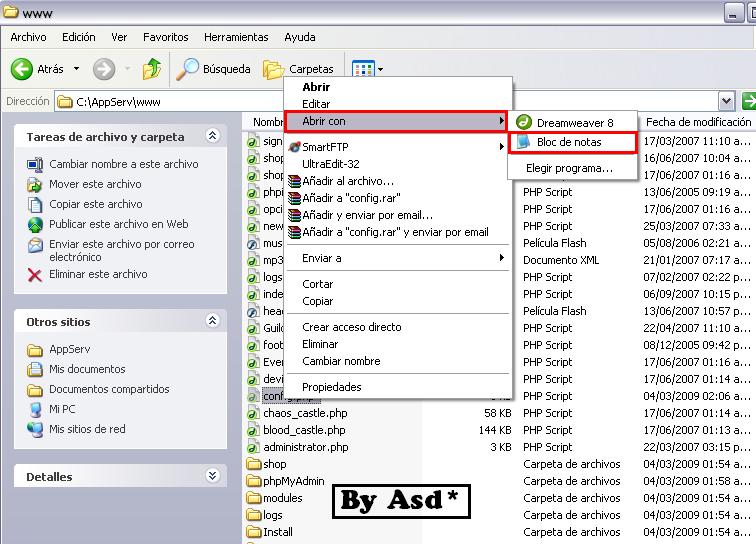756x544 pixels.
Task: Click WinRAR icon beside Añadir al archivo
Action: point(295,181)
